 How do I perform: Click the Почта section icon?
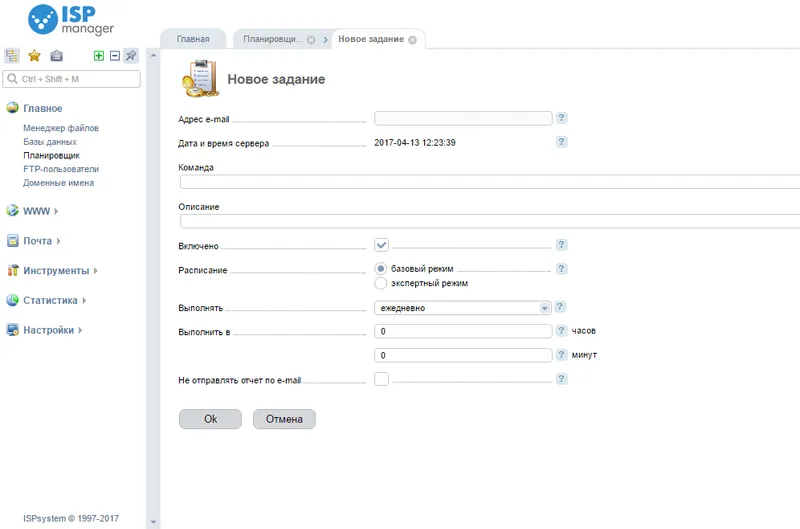coord(13,241)
